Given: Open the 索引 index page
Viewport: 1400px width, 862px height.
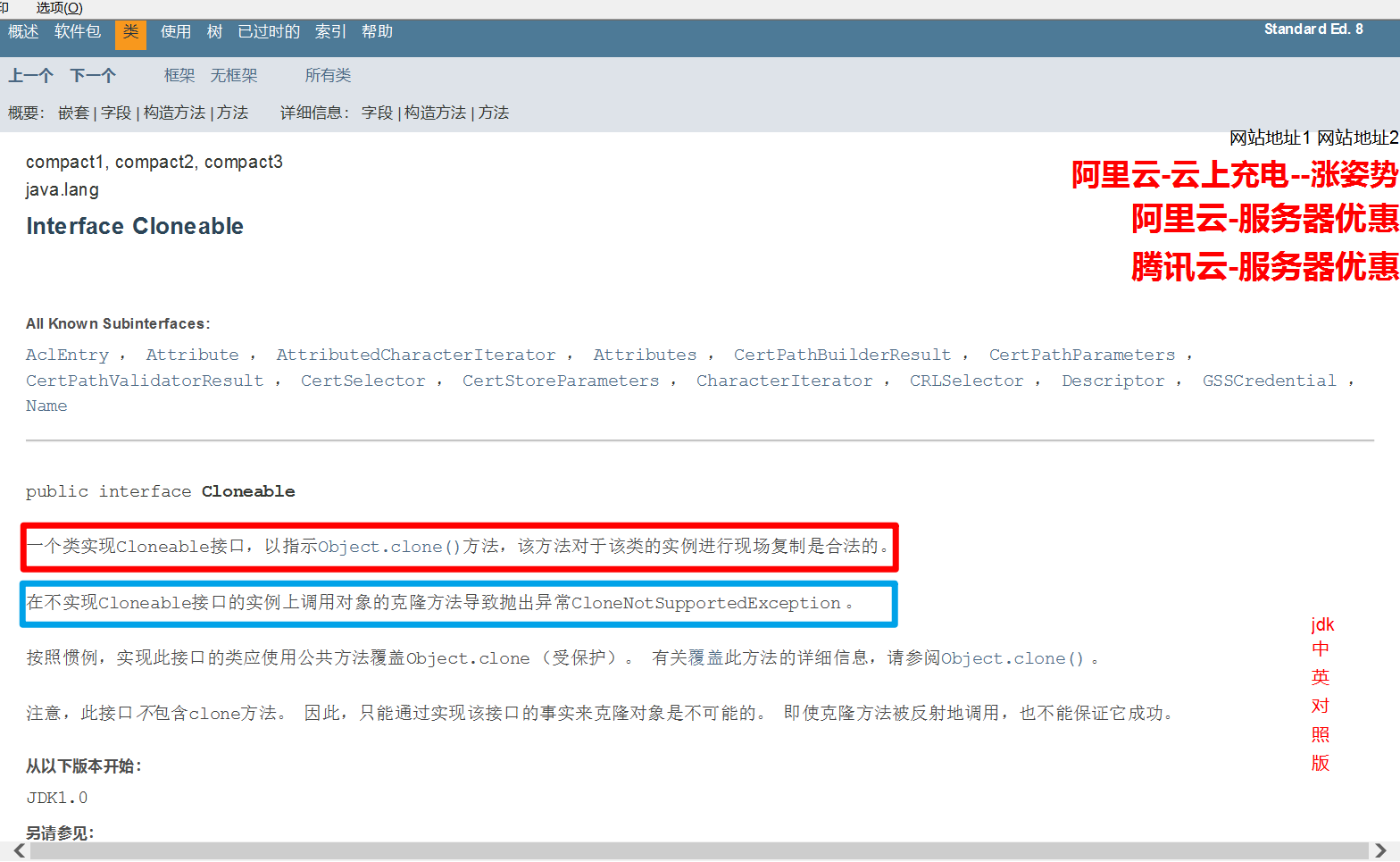Looking at the screenshot, I should tap(330, 32).
